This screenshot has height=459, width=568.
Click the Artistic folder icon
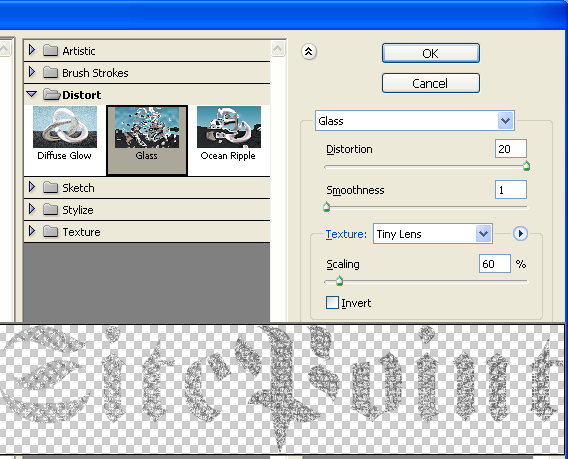[50, 50]
